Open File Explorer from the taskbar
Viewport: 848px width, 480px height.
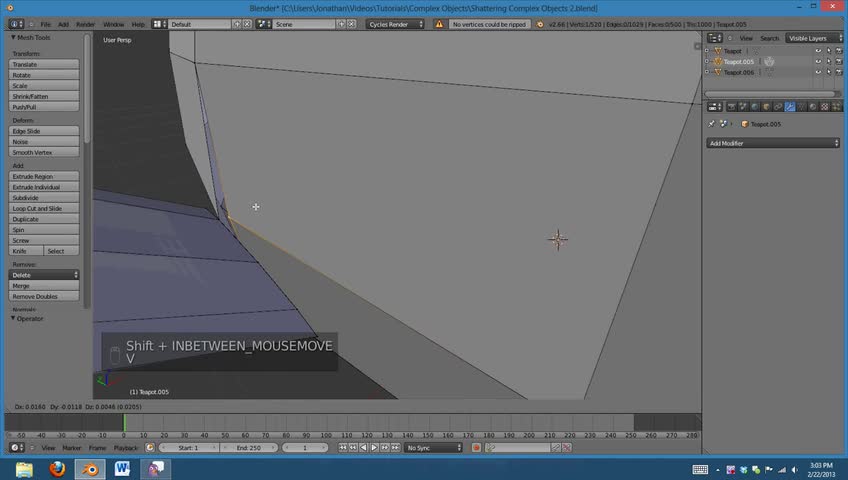[24, 469]
